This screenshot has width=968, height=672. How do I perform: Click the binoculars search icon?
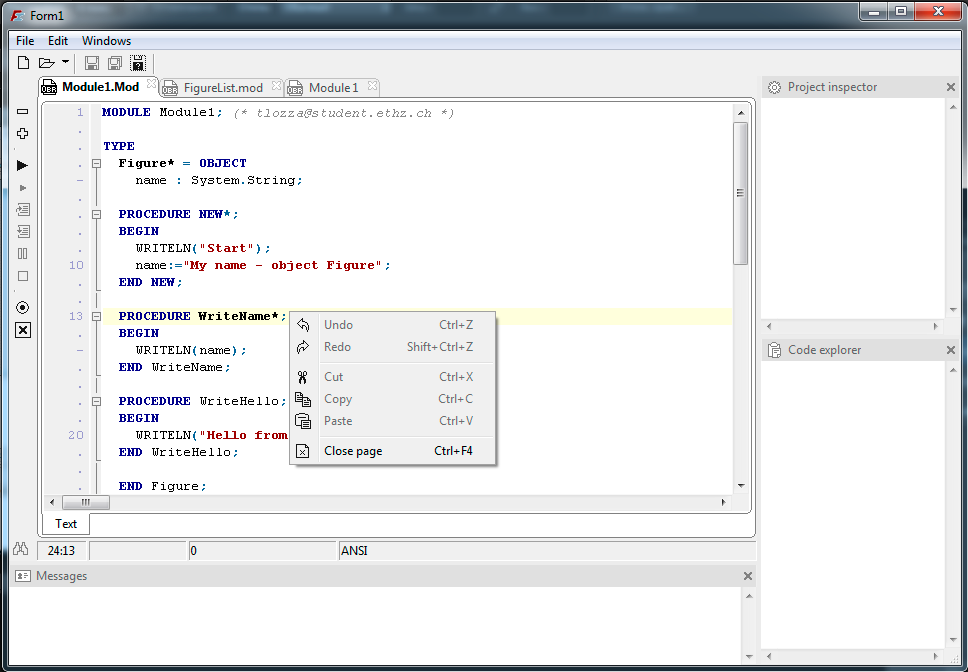[x=20, y=549]
